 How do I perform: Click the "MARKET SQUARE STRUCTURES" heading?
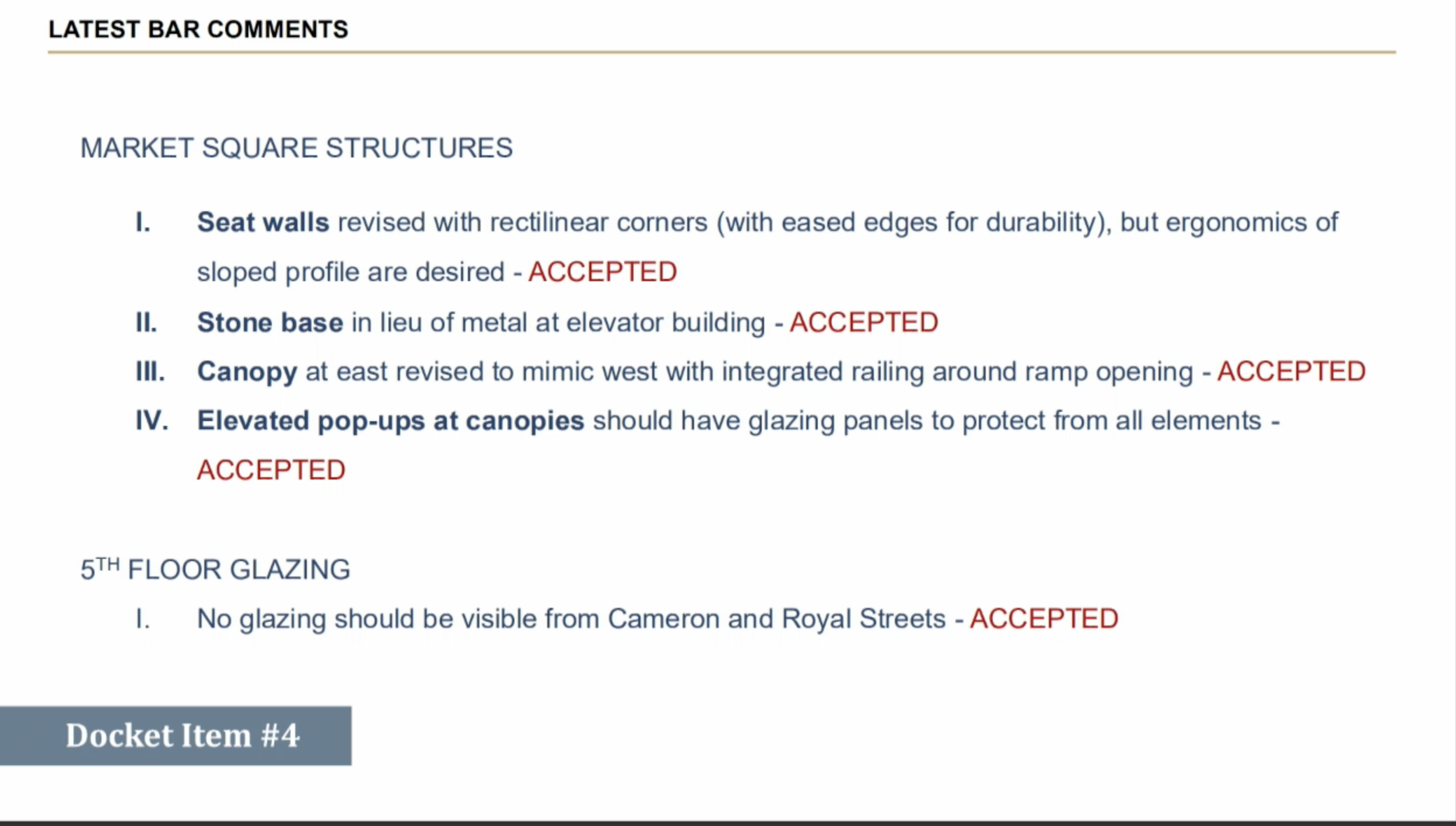click(296, 148)
